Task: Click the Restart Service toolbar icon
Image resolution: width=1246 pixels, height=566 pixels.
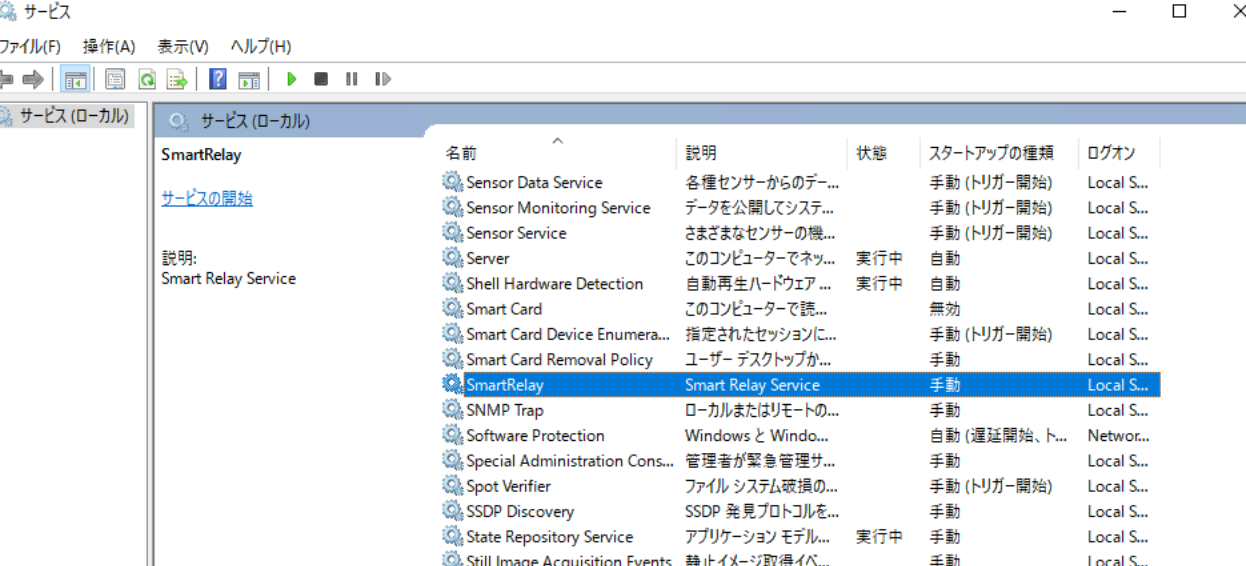Action: pos(382,79)
